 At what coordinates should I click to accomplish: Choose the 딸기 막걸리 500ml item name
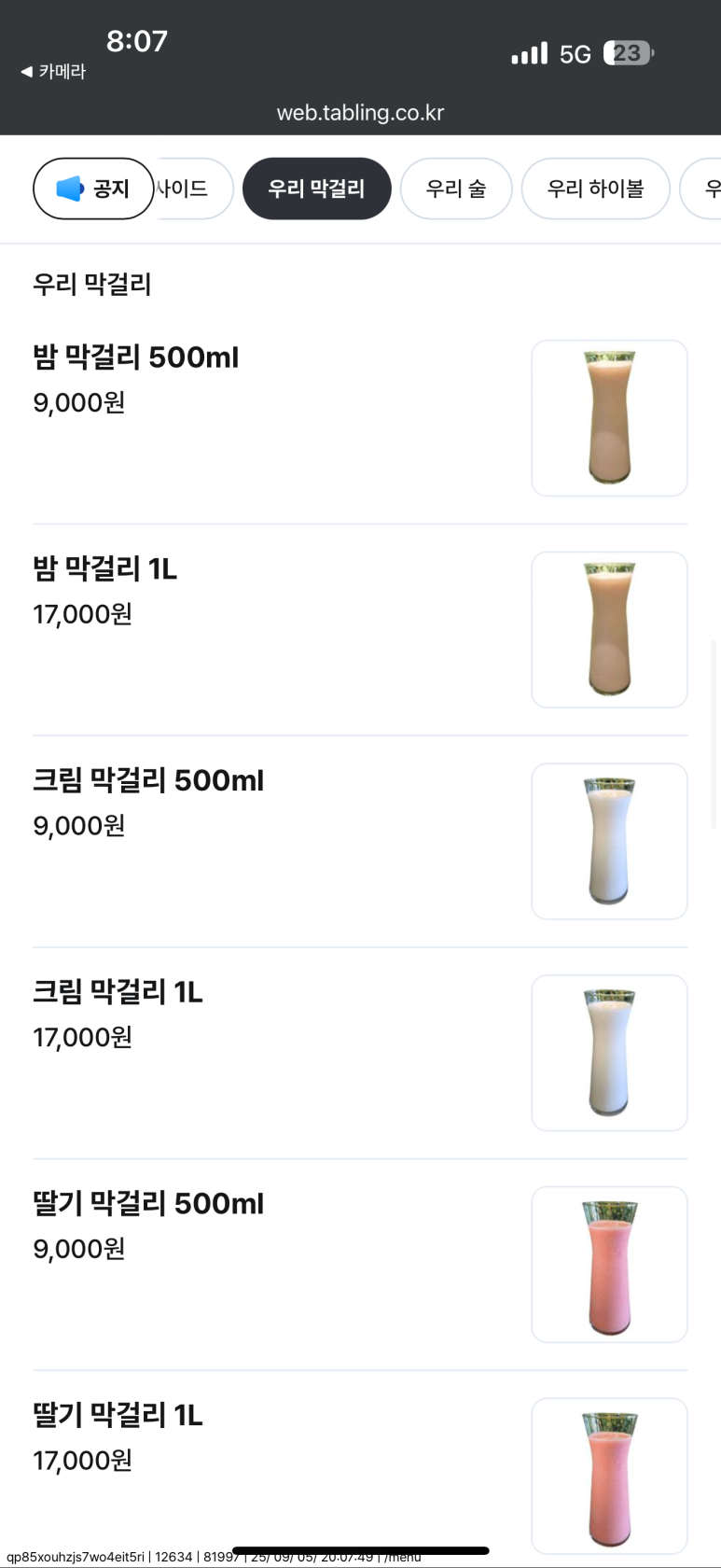point(148,1203)
